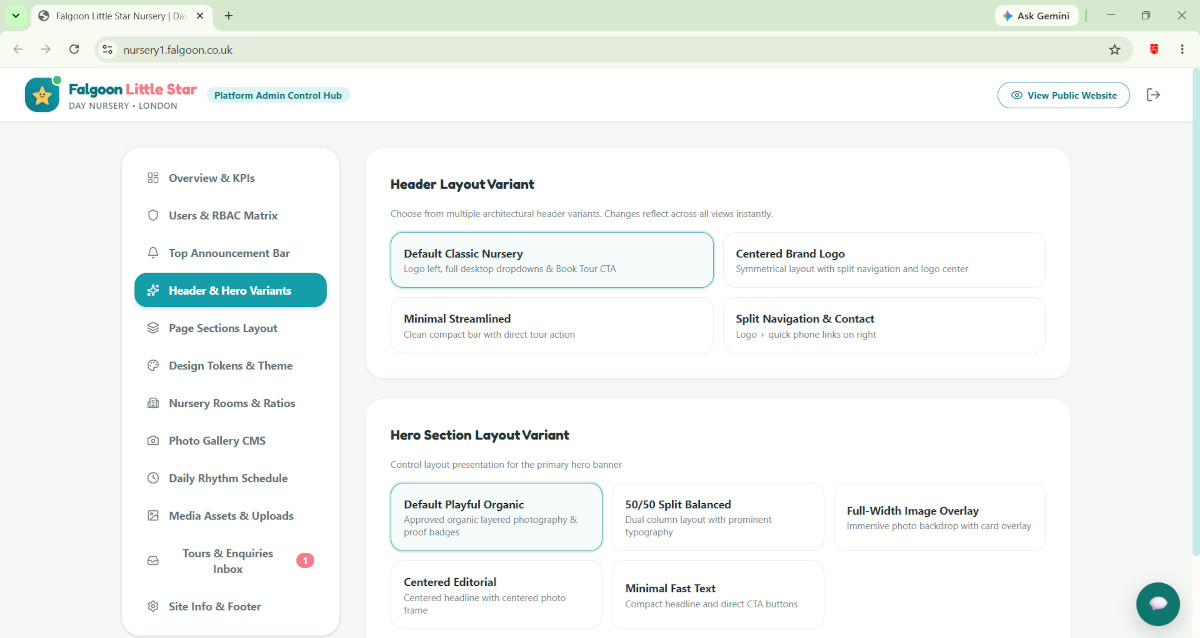Open the tab search dropdown arrow
The height and width of the screenshot is (638, 1200).
(x=15, y=16)
